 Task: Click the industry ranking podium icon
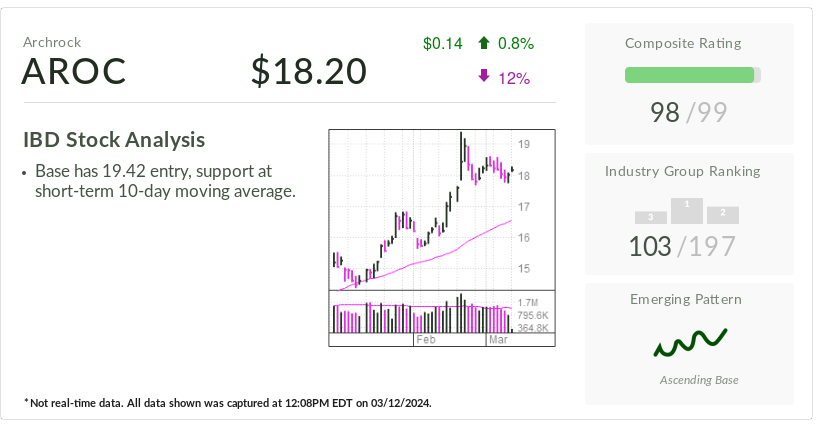coord(686,211)
